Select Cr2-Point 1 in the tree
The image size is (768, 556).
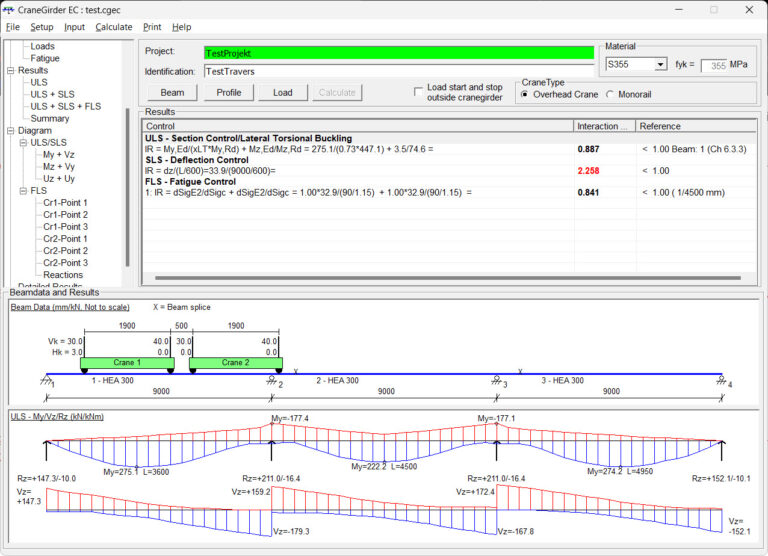point(65,239)
